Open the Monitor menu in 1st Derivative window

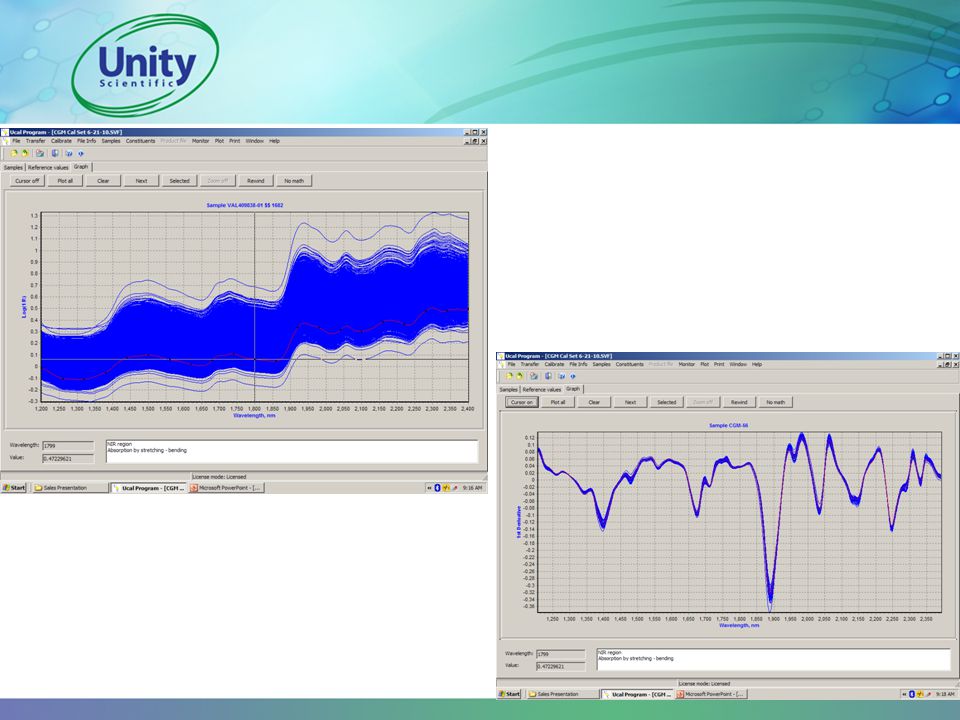coord(686,364)
